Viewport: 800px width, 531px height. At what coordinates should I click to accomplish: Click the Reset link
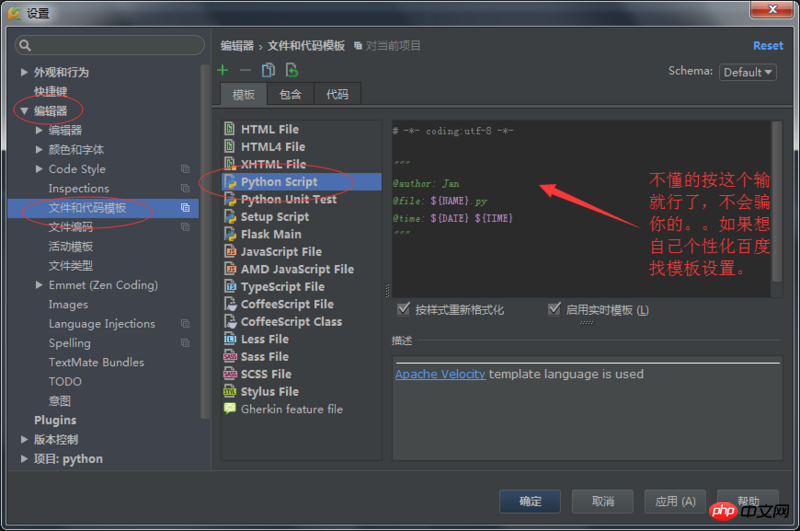(768, 46)
